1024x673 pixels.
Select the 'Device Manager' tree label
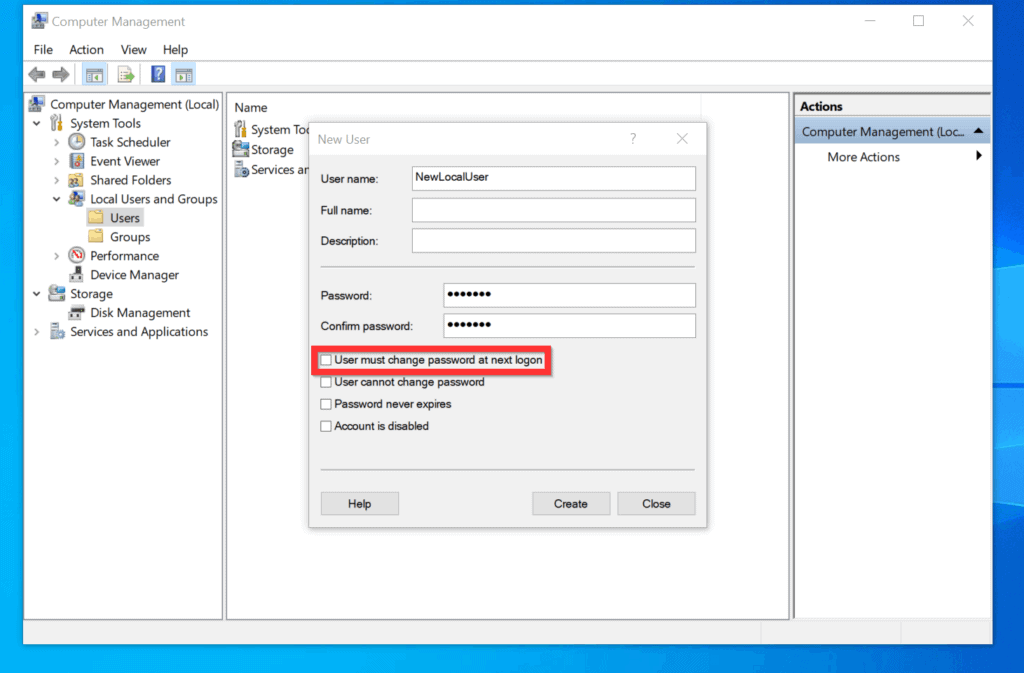(134, 275)
